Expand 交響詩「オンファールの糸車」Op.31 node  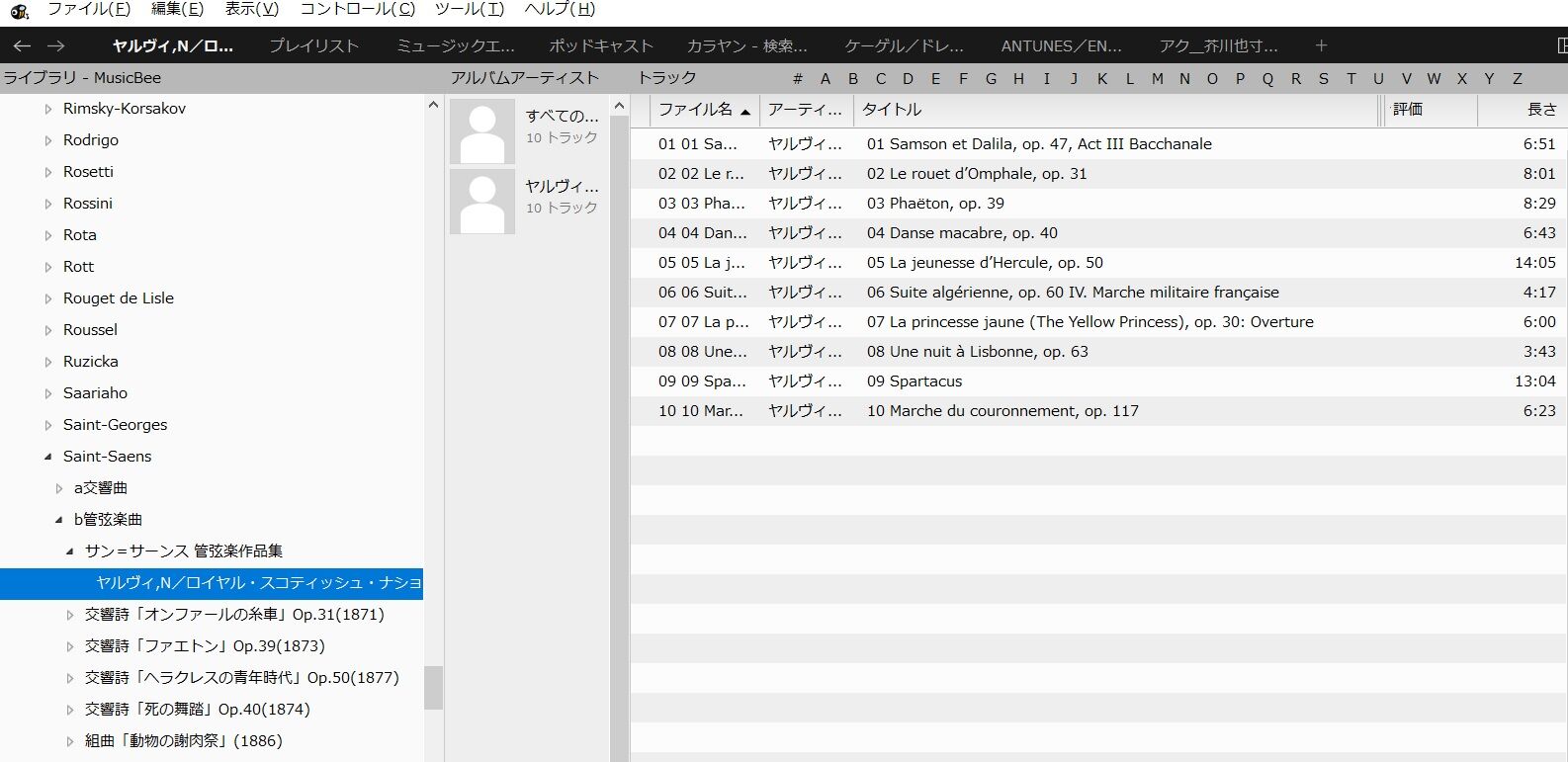click(70, 615)
